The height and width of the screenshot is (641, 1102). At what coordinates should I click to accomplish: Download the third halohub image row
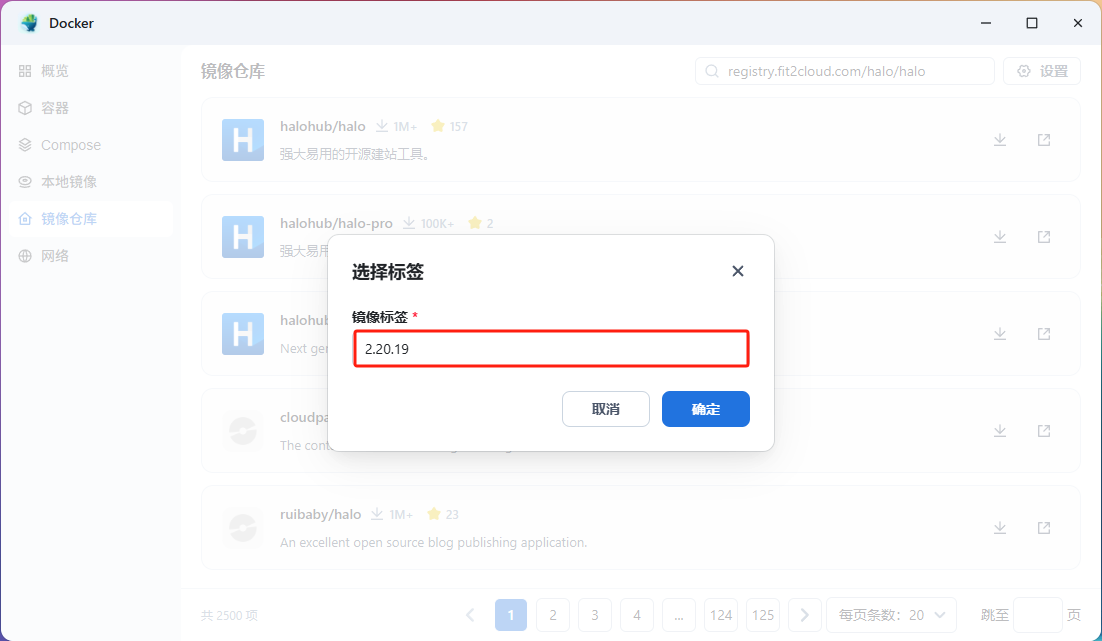tap(1000, 334)
